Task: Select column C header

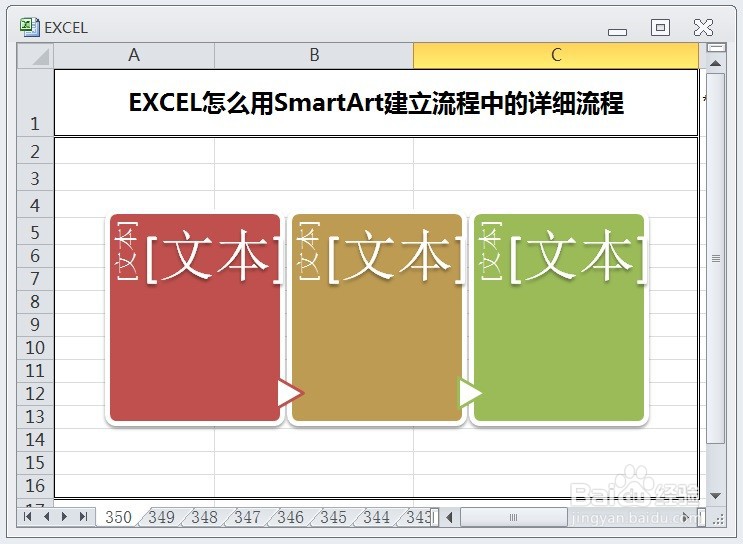Action: [x=556, y=56]
